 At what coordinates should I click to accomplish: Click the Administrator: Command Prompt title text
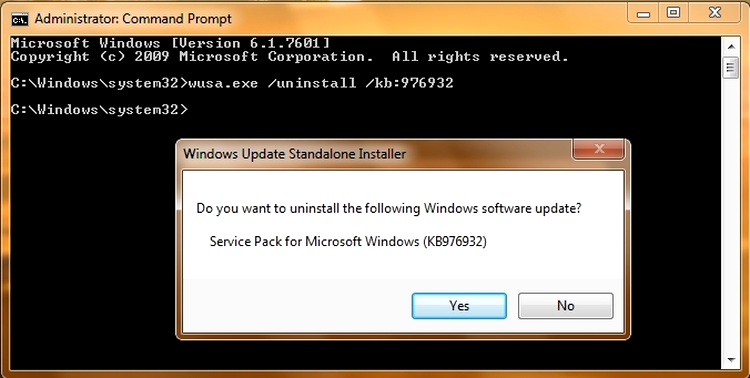[x=133, y=19]
